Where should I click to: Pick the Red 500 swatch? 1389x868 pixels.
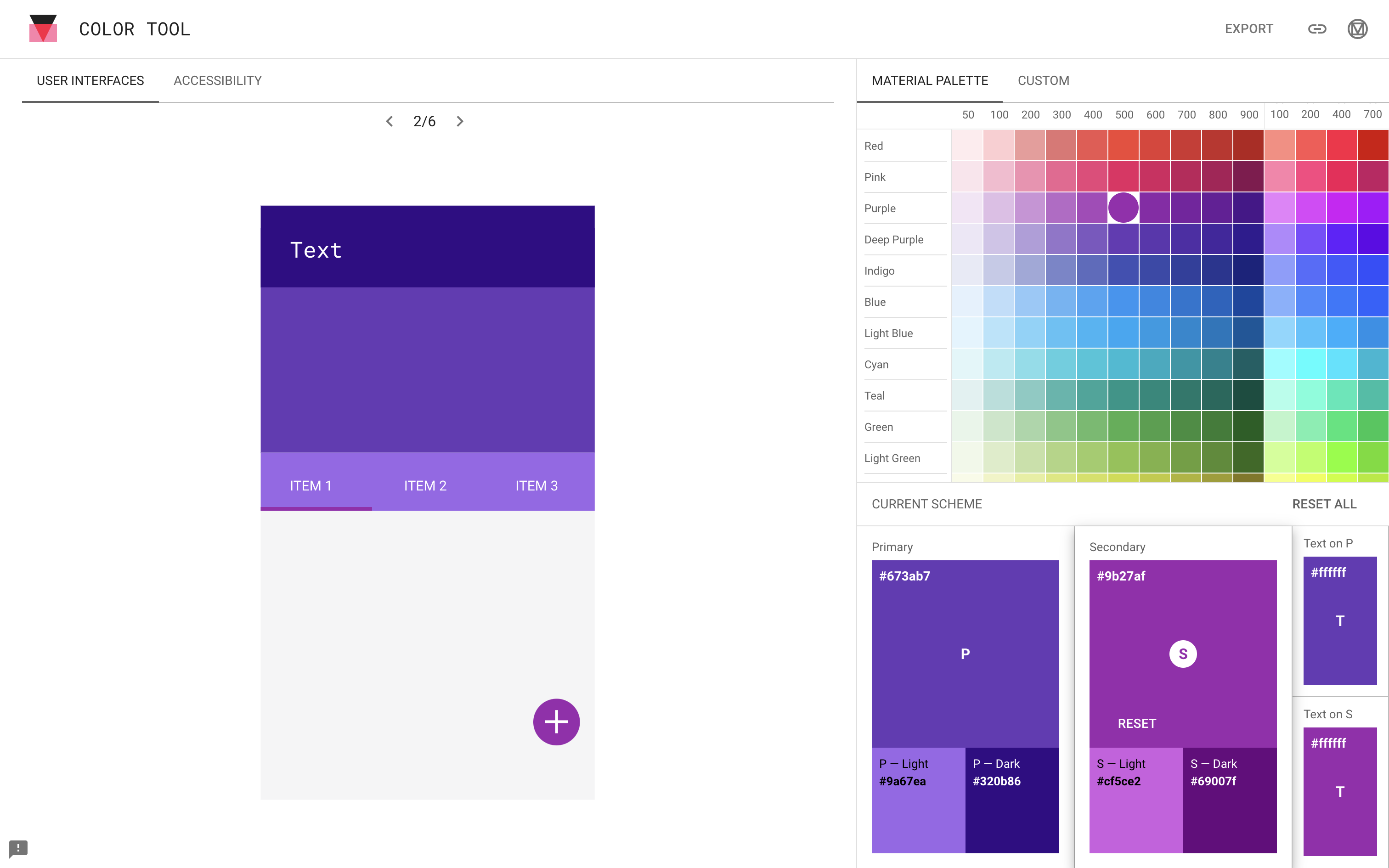pyautogui.click(x=1123, y=145)
